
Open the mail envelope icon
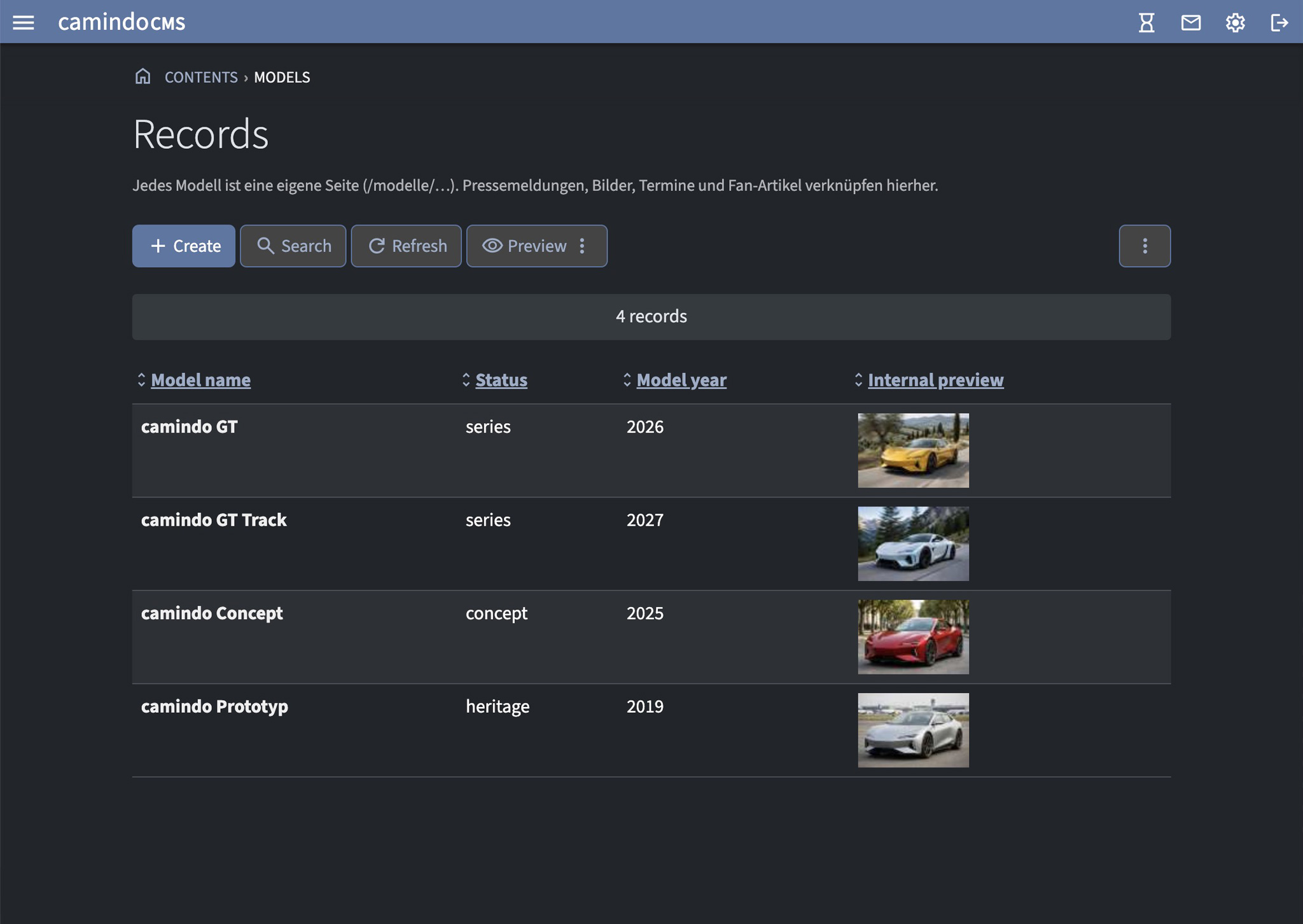(1191, 22)
